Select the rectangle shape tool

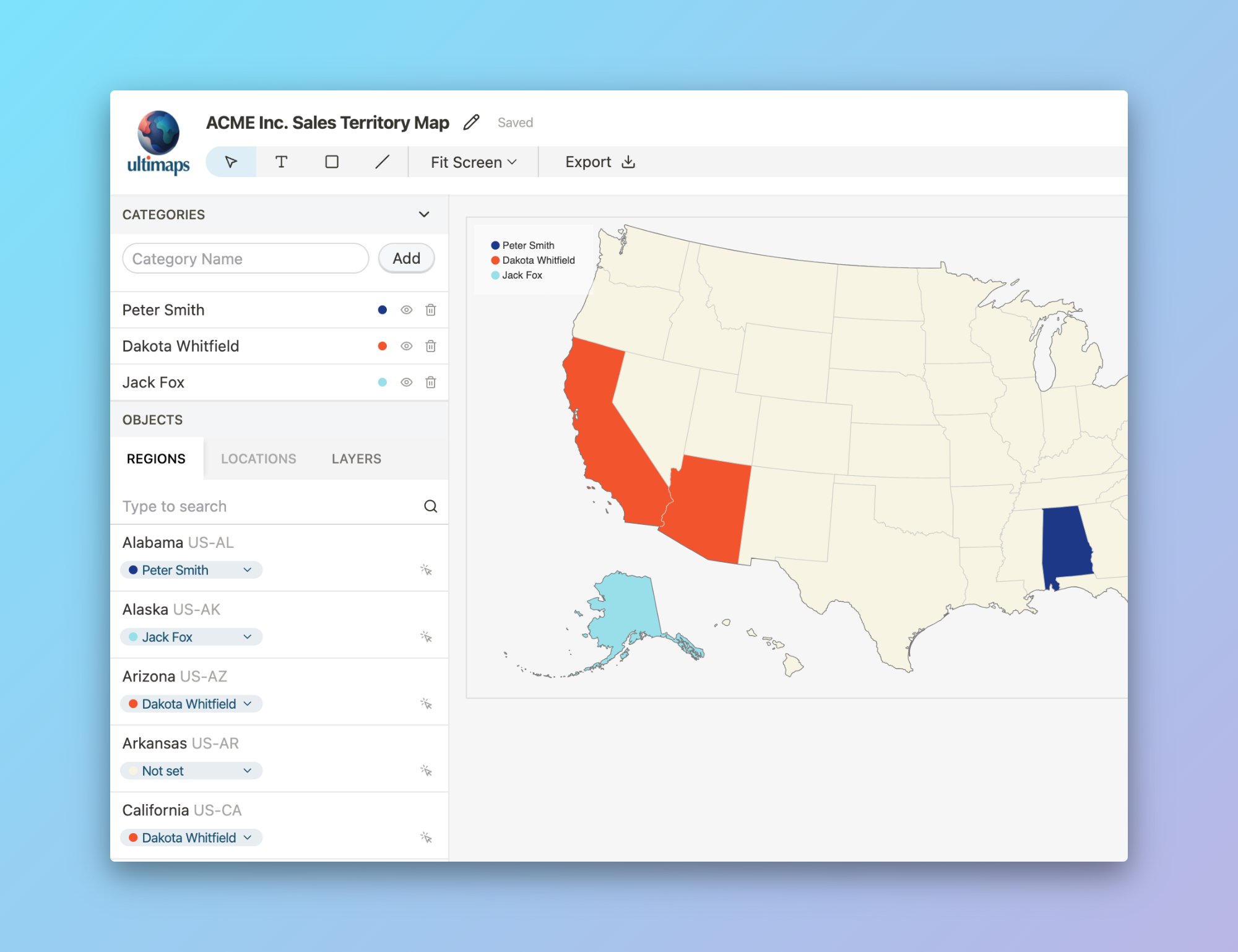pyautogui.click(x=332, y=162)
